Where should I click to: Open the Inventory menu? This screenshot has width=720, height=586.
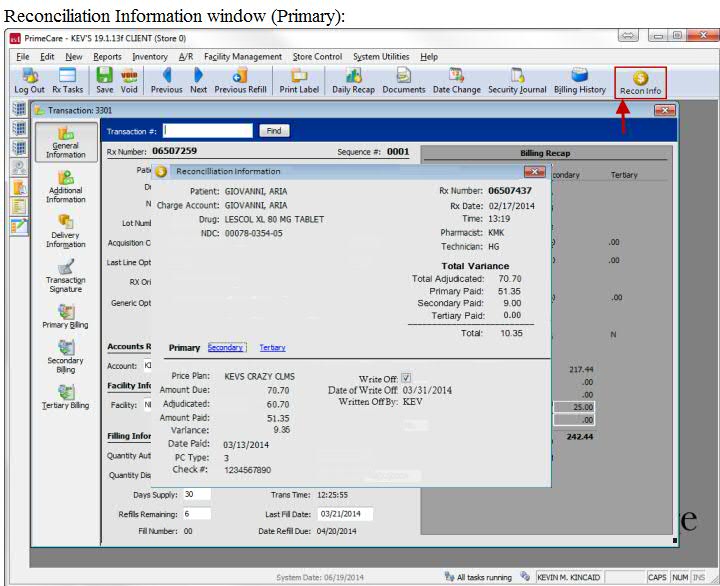tap(150, 56)
